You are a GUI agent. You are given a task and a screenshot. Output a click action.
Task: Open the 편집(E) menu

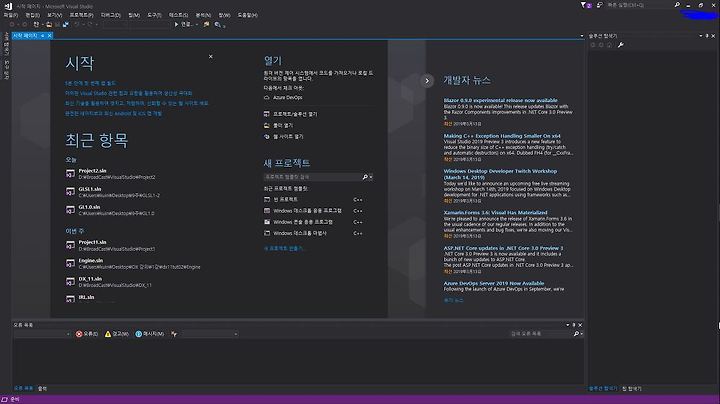[32, 15]
